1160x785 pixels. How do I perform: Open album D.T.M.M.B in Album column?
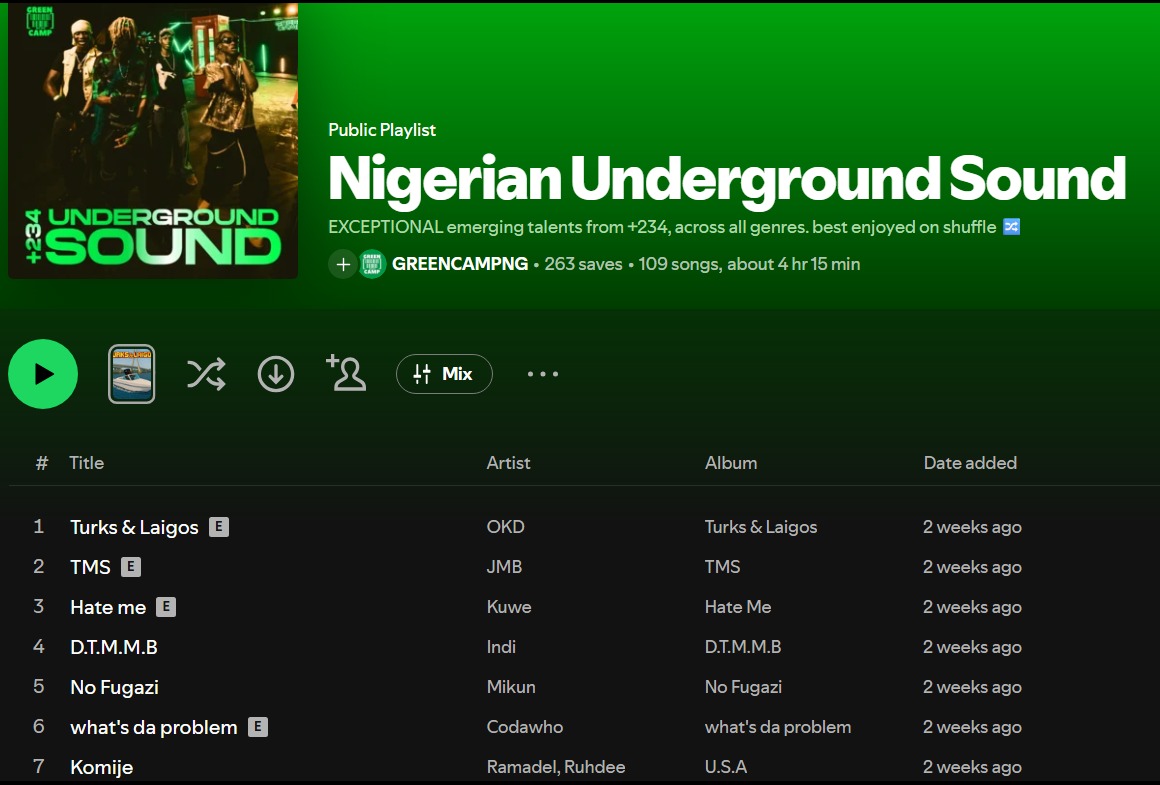tap(743, 647)
